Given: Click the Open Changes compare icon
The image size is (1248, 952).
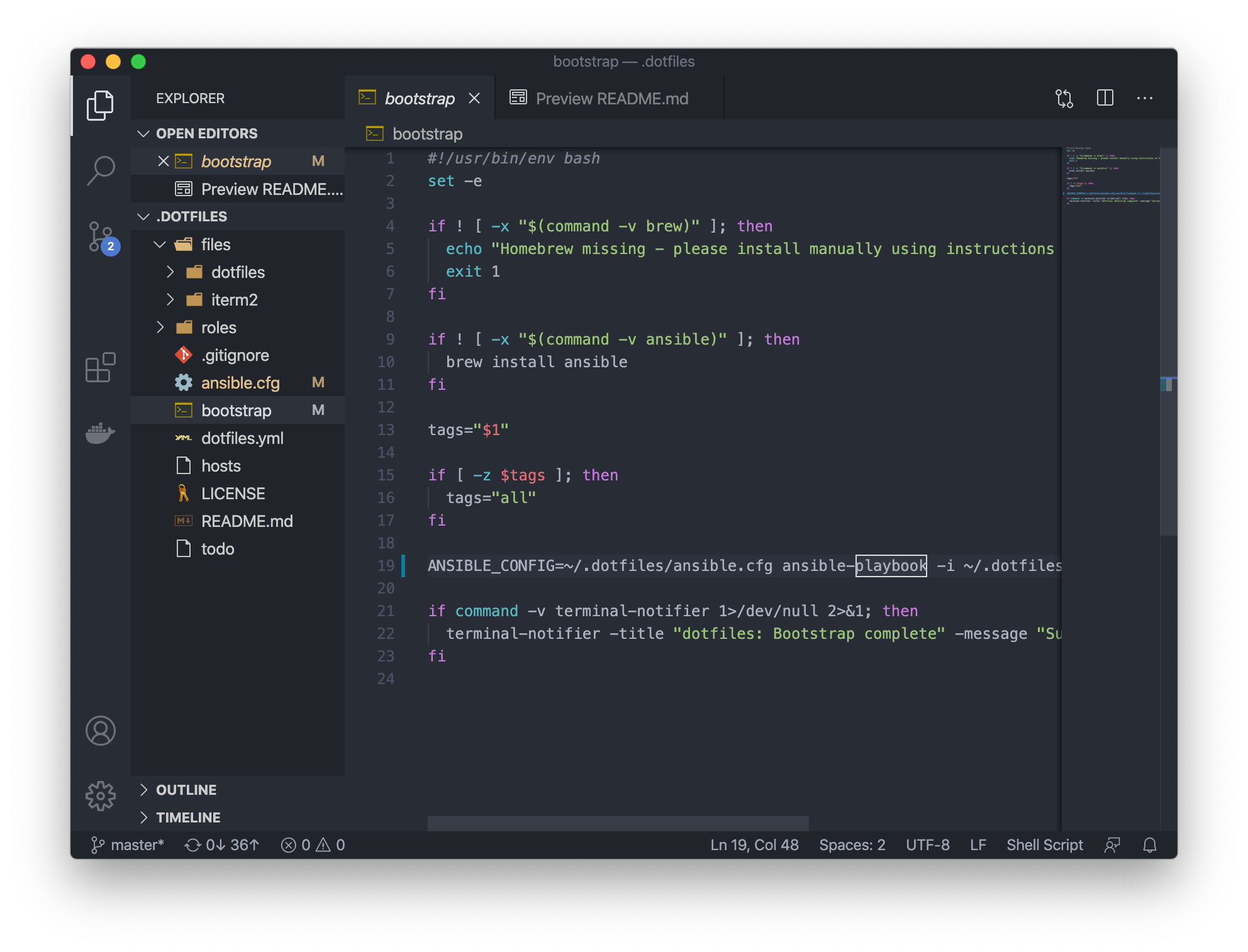Looking at the screenshot, I should (1064, 98).
